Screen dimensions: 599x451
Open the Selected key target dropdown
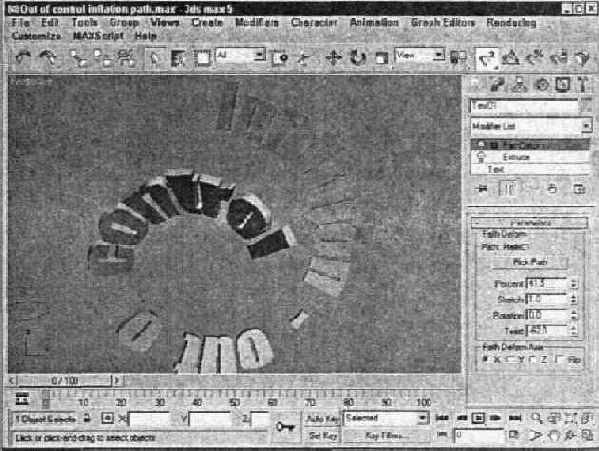click(386, 419)
